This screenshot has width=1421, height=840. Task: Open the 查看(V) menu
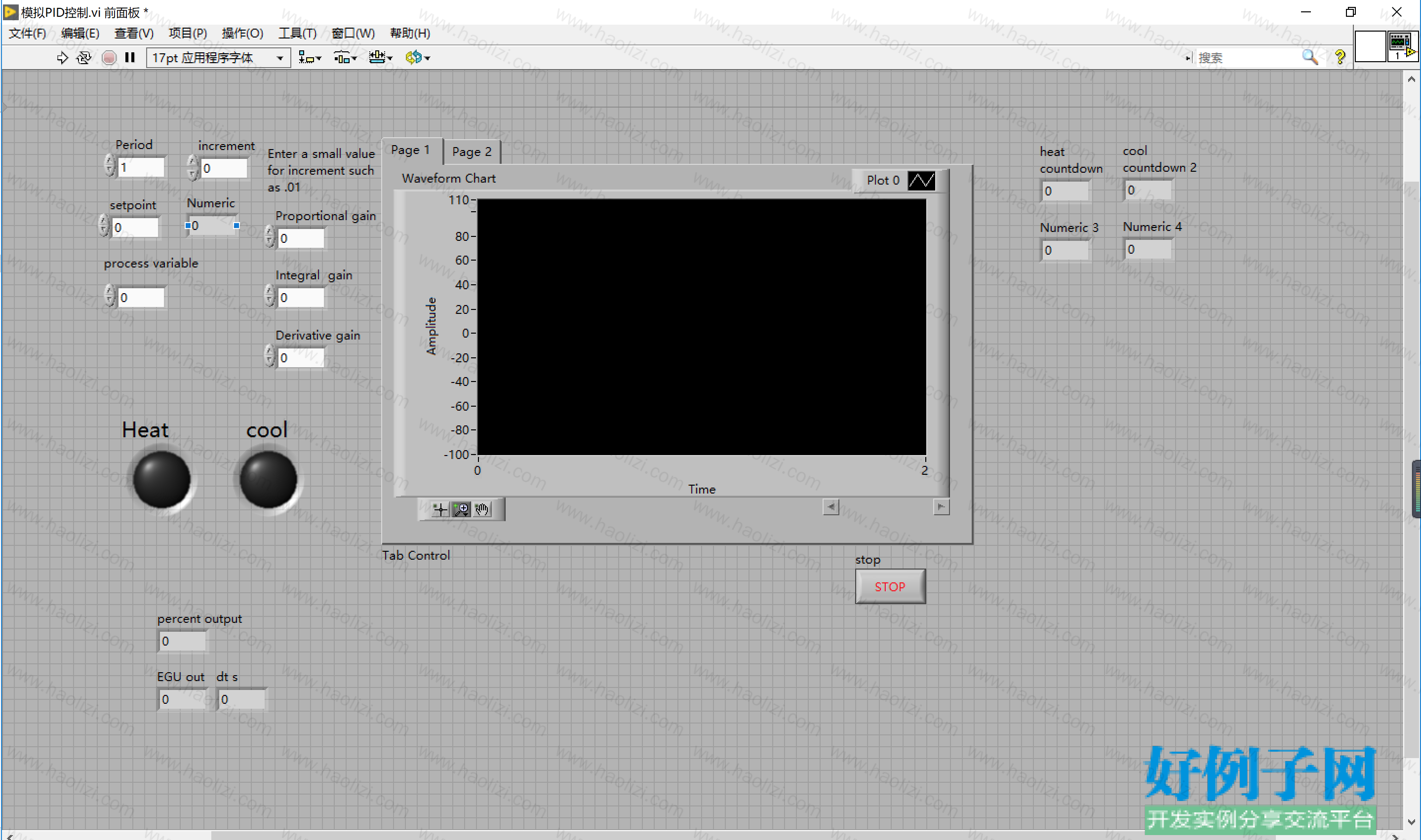pos(134,34)
